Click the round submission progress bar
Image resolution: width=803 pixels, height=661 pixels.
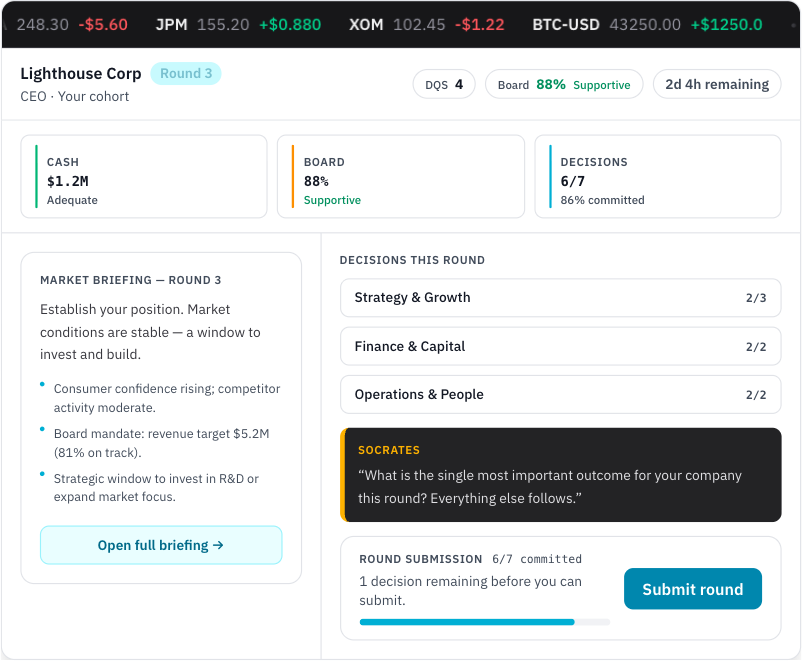484,622
